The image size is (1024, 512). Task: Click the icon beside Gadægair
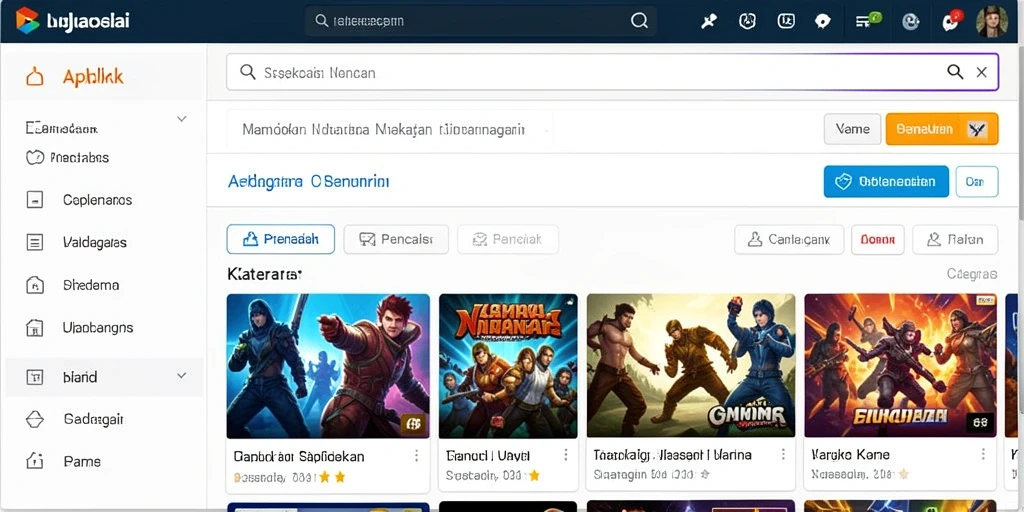tap(35, 419)
